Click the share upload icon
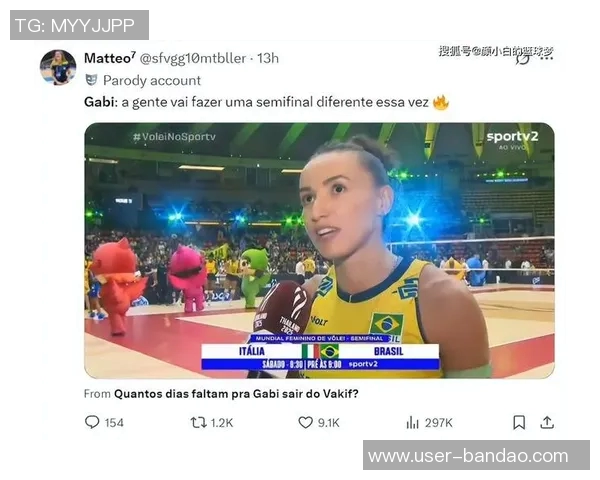This screenshot has width=600, height=480. point(547,422)
